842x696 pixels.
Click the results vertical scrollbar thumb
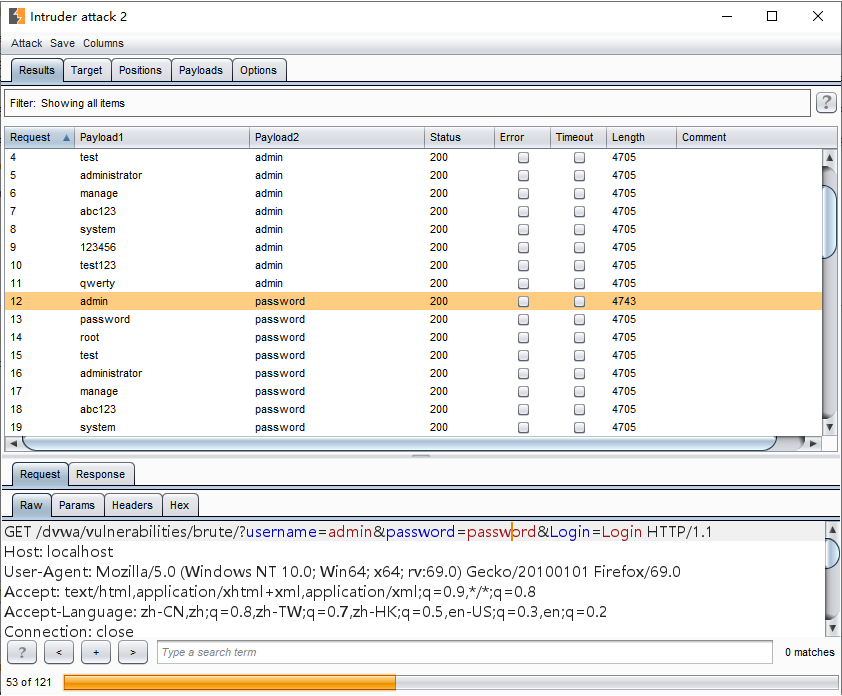(829, 220)
